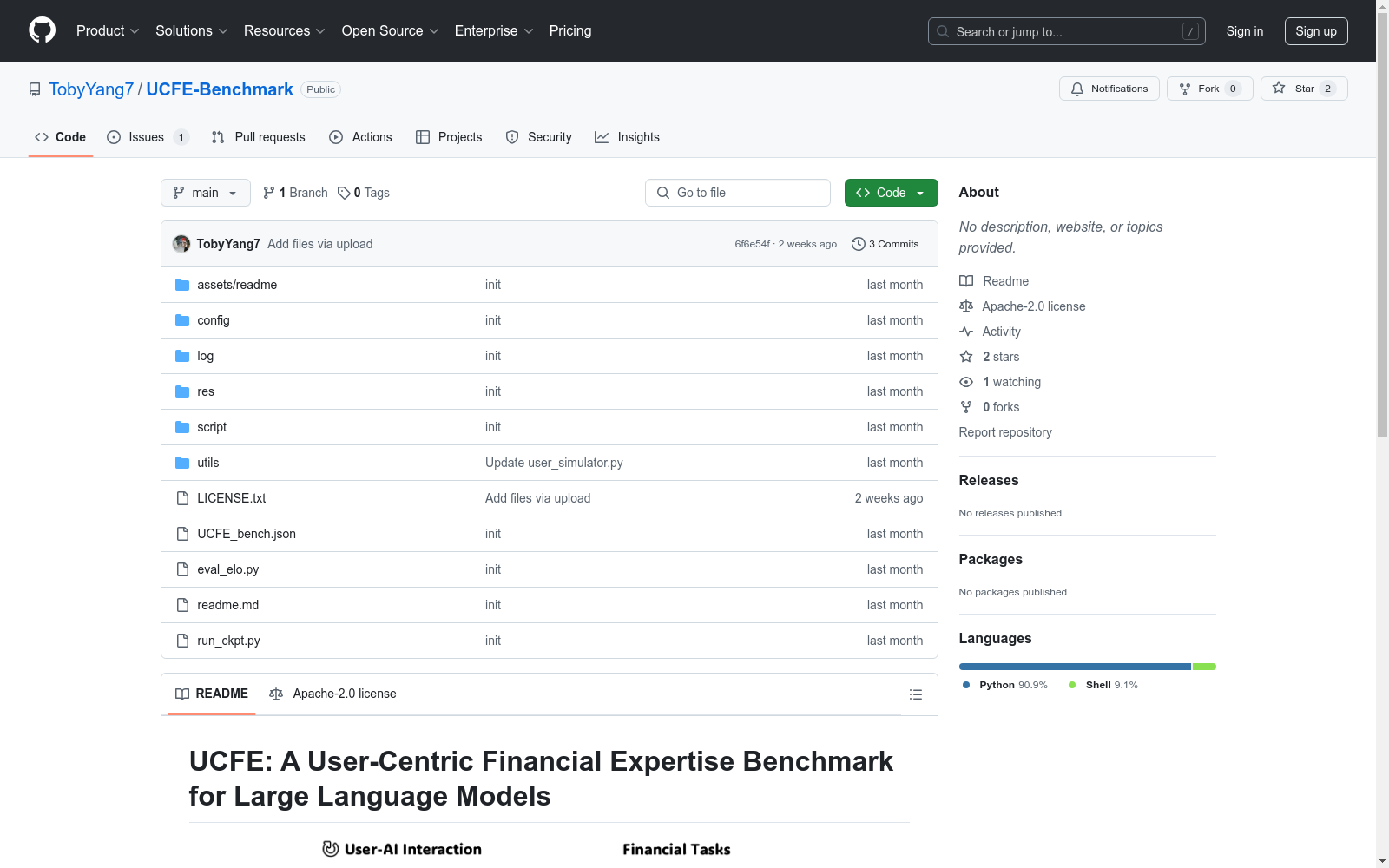Viewport: 1389px width, 868px height.
Task: View the 0 Tags link
Action: pyautogui.click(x=364, y=193)
